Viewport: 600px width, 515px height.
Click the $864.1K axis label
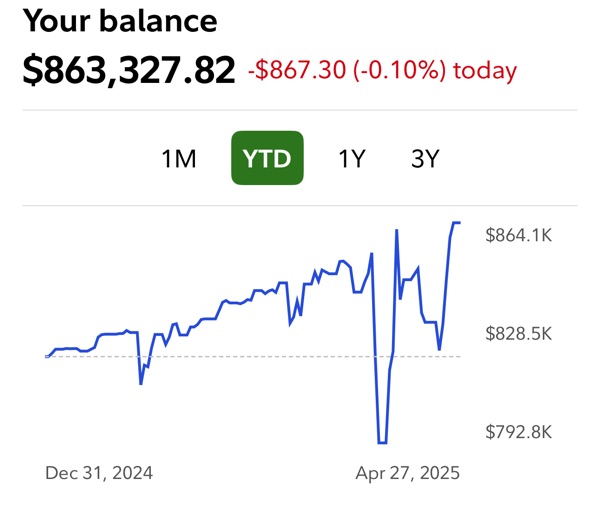tap(518, 235)
